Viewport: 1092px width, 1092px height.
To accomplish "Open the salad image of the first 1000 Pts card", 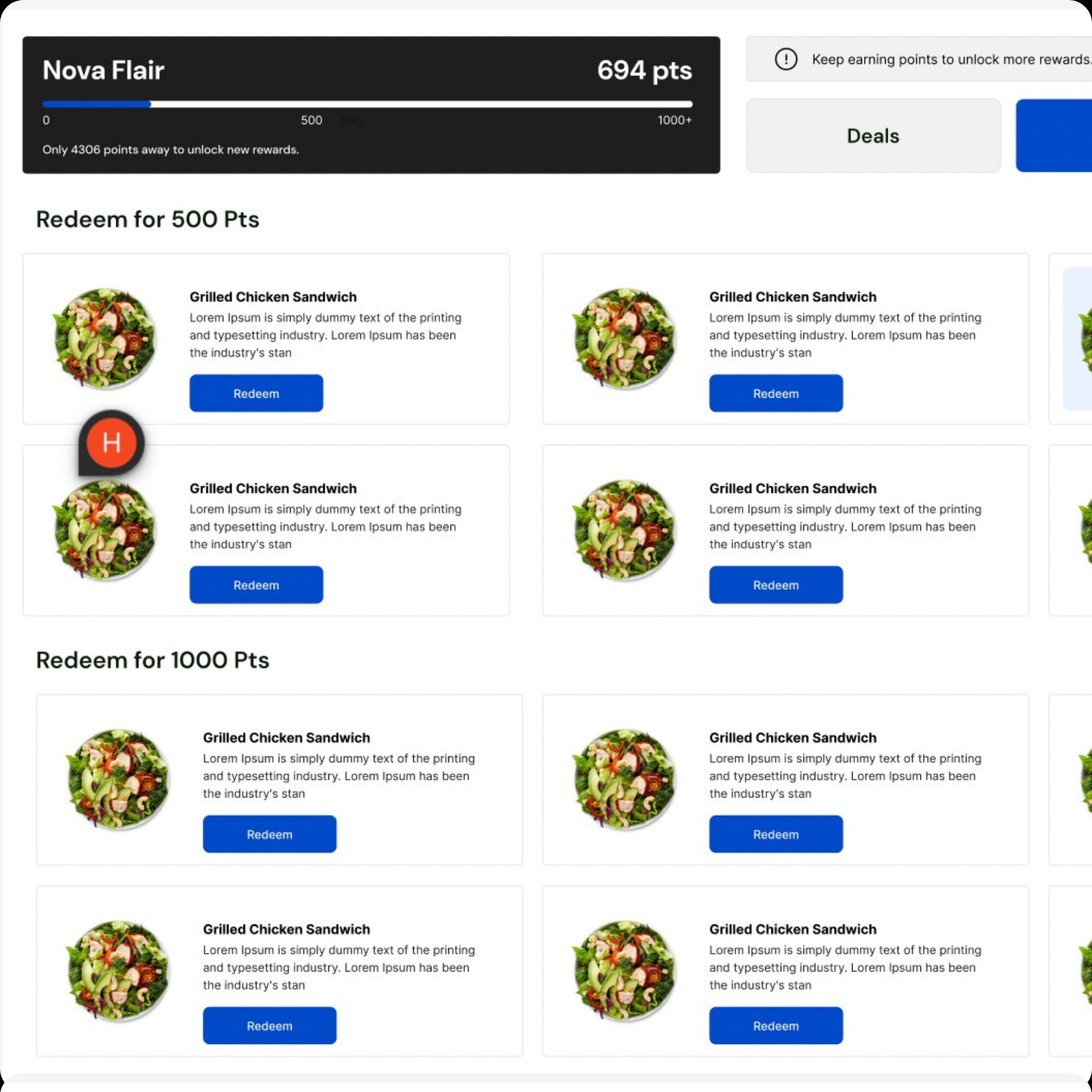I will pos(118,779).
